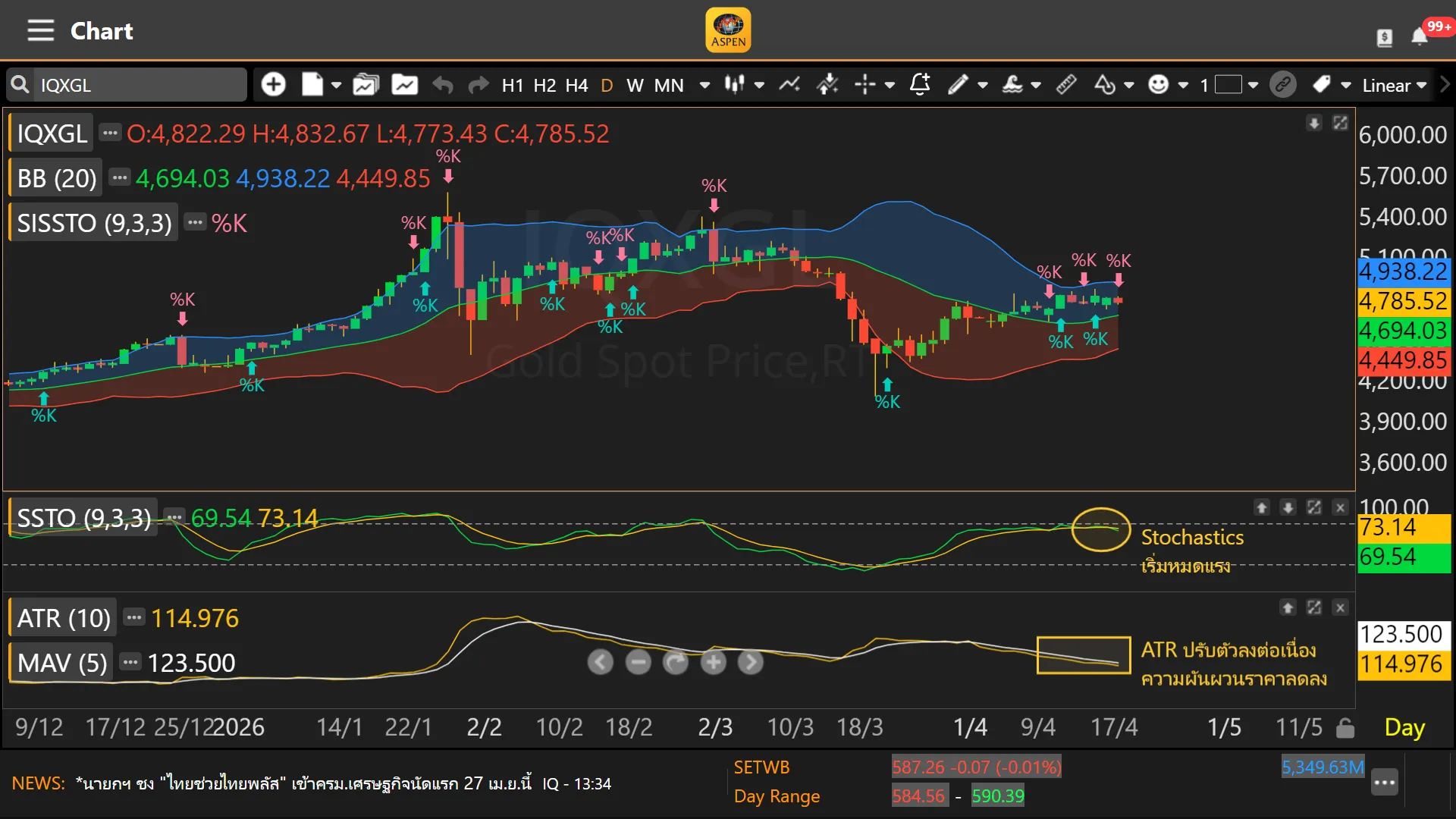Click the add chart plus icon
Screen dimensions: 1456x819
(x=273, y=84)
